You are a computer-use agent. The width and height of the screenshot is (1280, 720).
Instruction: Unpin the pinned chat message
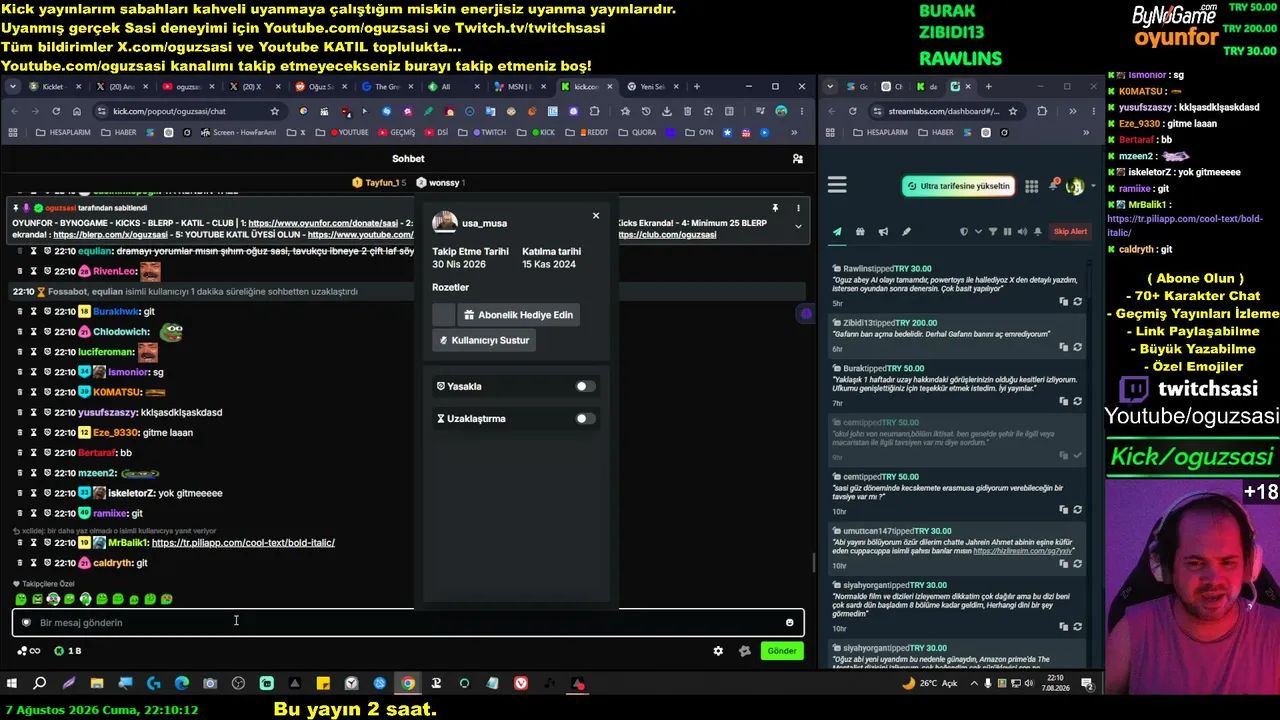(x=774, y=208)
